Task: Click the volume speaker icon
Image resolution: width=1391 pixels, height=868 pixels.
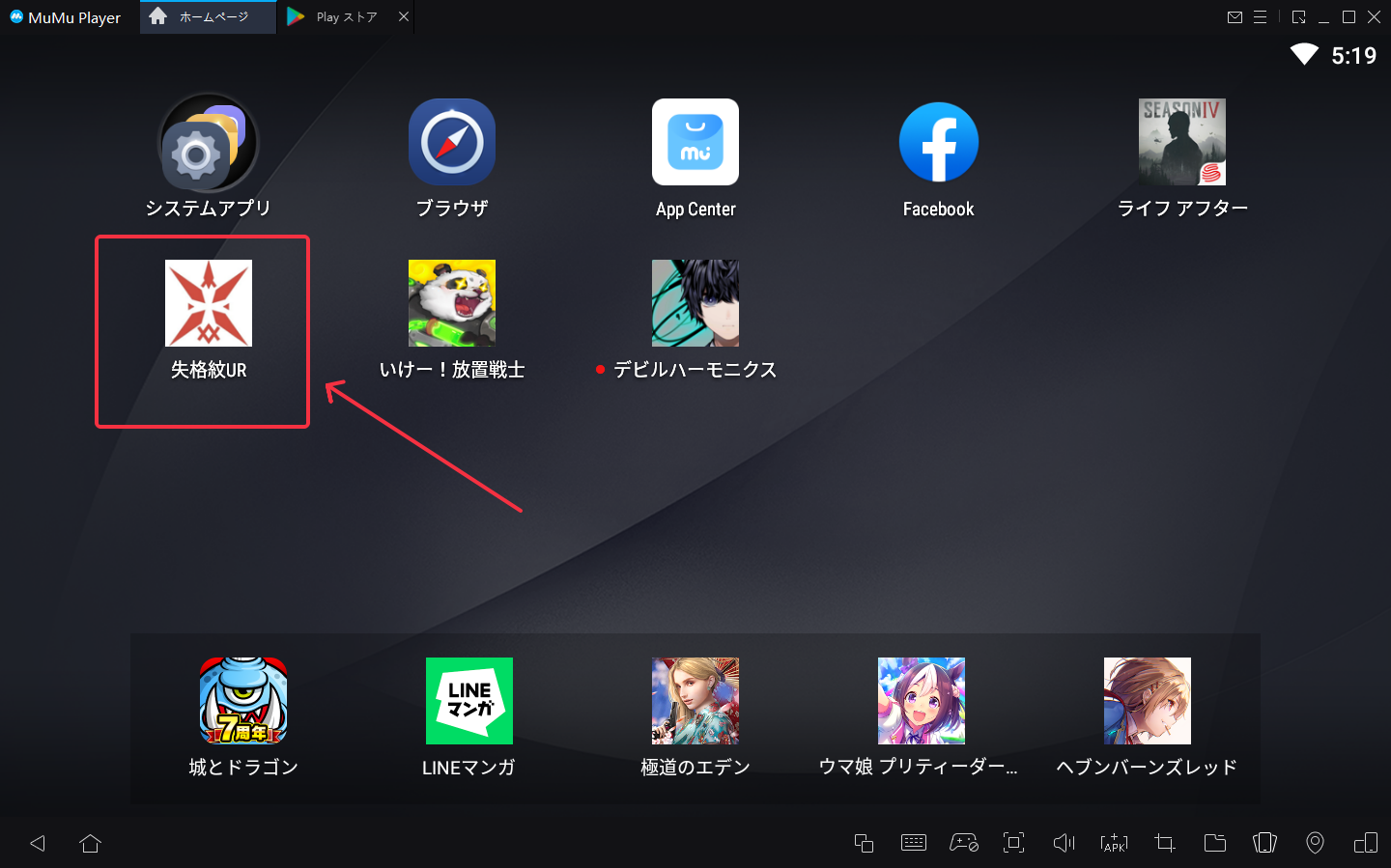Action: click(1064, 843)
